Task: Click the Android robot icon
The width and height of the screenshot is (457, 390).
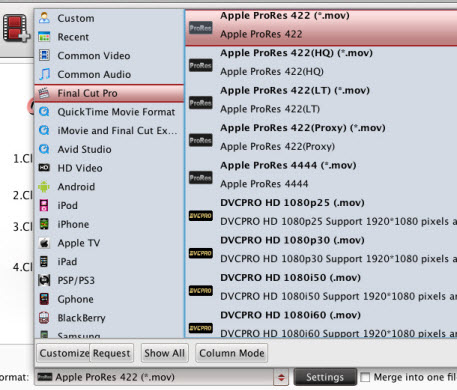Action: pyautogui.click(x=44, y=187)
